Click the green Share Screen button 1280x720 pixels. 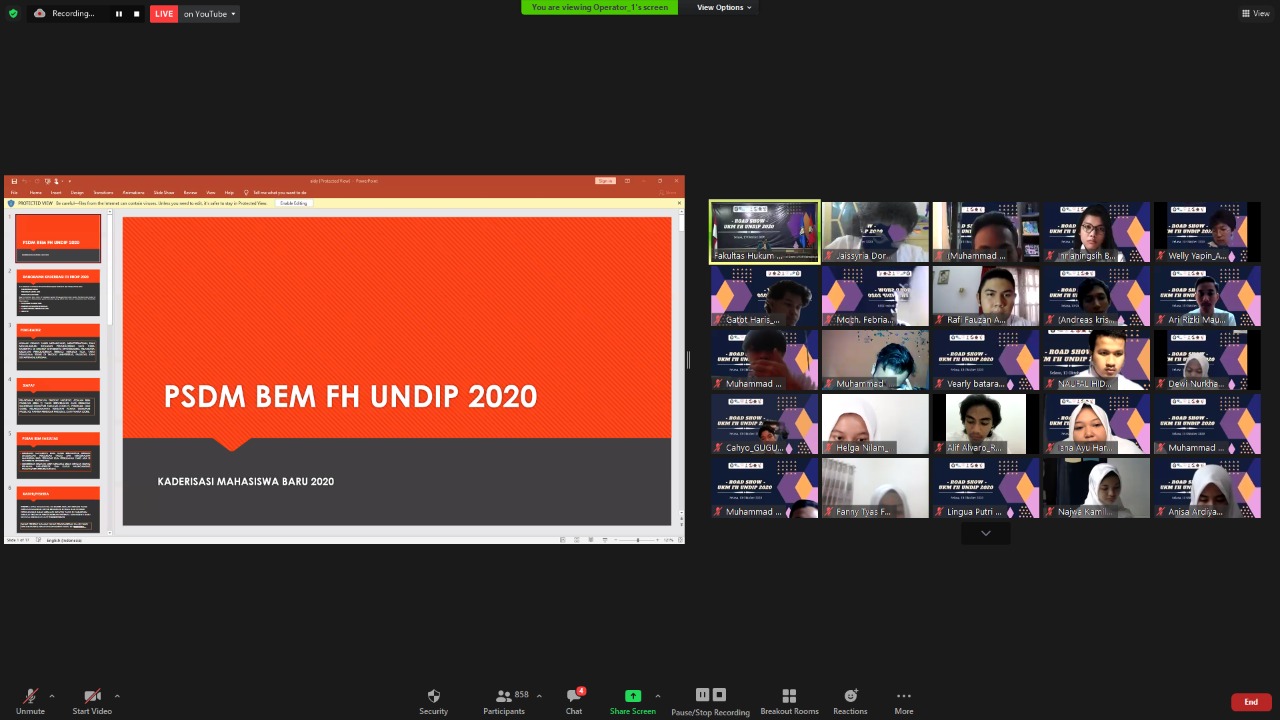click(x=633, y=701)
